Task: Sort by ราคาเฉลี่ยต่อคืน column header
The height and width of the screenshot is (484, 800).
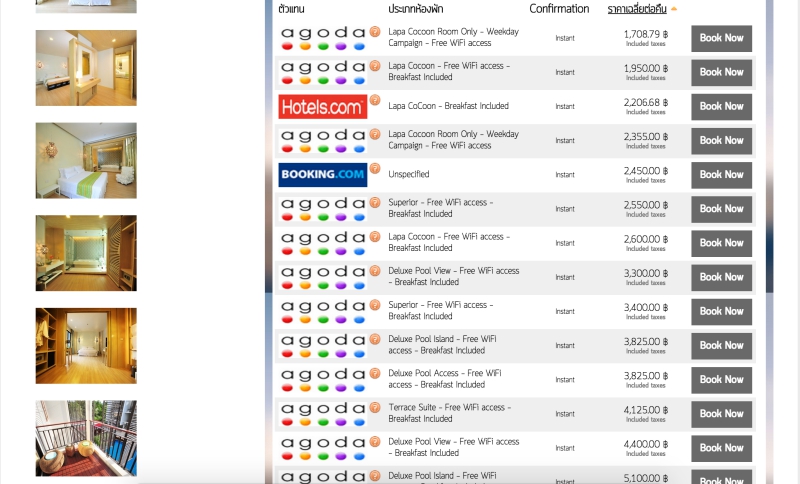Action: pos(637,9)
